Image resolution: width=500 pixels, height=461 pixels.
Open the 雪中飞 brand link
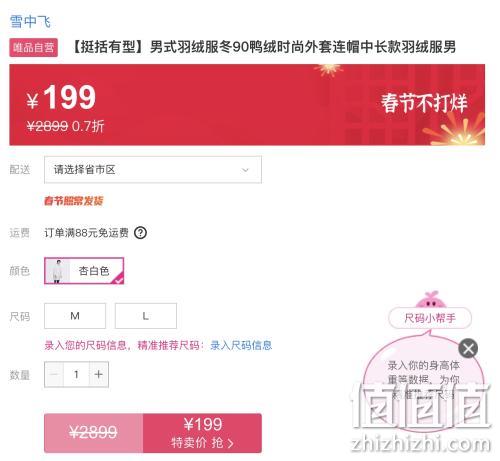[30, 22]
